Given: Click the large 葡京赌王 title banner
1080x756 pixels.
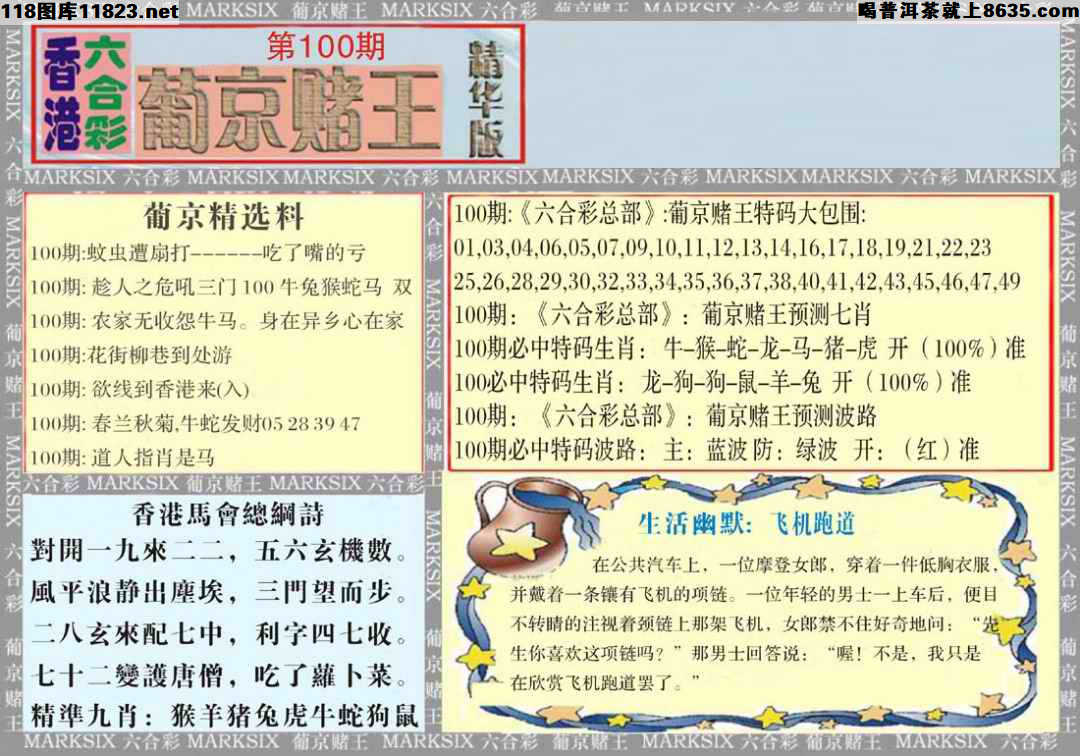Looking at the screenshot, I should click(x=289, y=109).
